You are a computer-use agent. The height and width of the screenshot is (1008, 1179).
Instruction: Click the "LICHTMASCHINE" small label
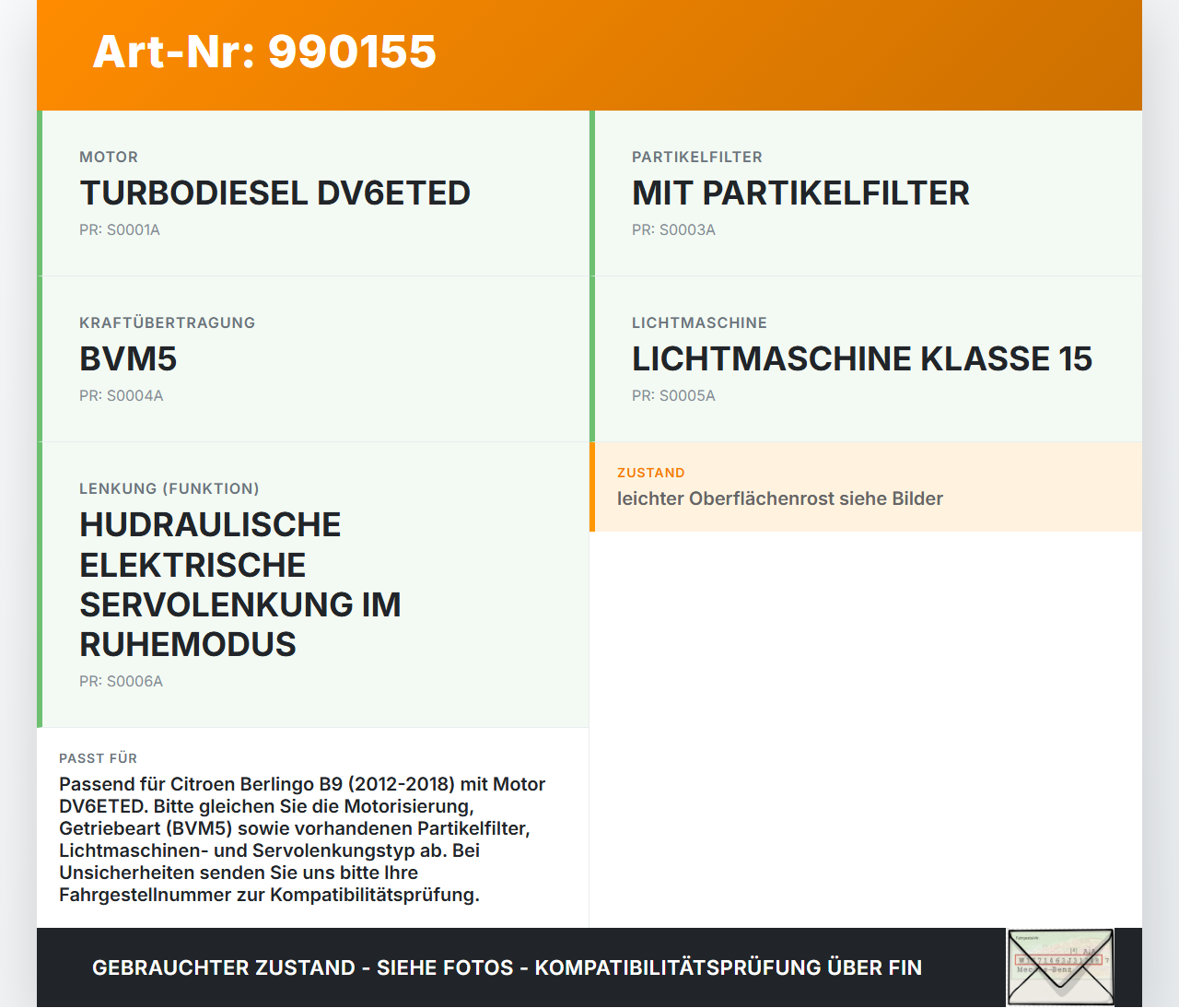[699, 323]
